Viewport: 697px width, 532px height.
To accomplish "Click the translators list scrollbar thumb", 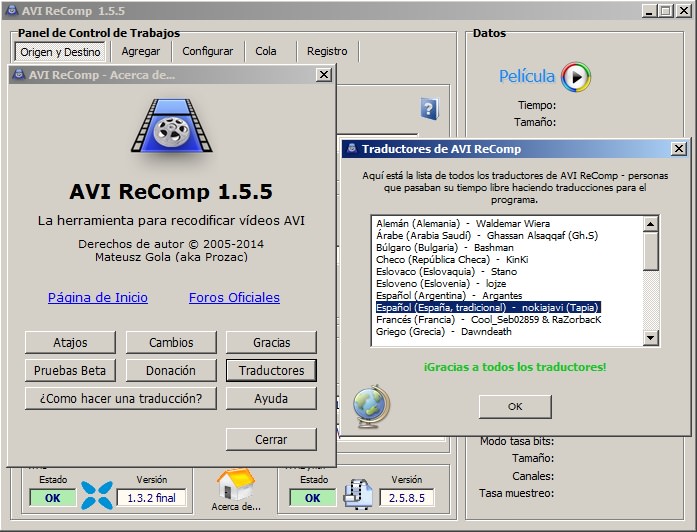I will (x=651, y=251).
